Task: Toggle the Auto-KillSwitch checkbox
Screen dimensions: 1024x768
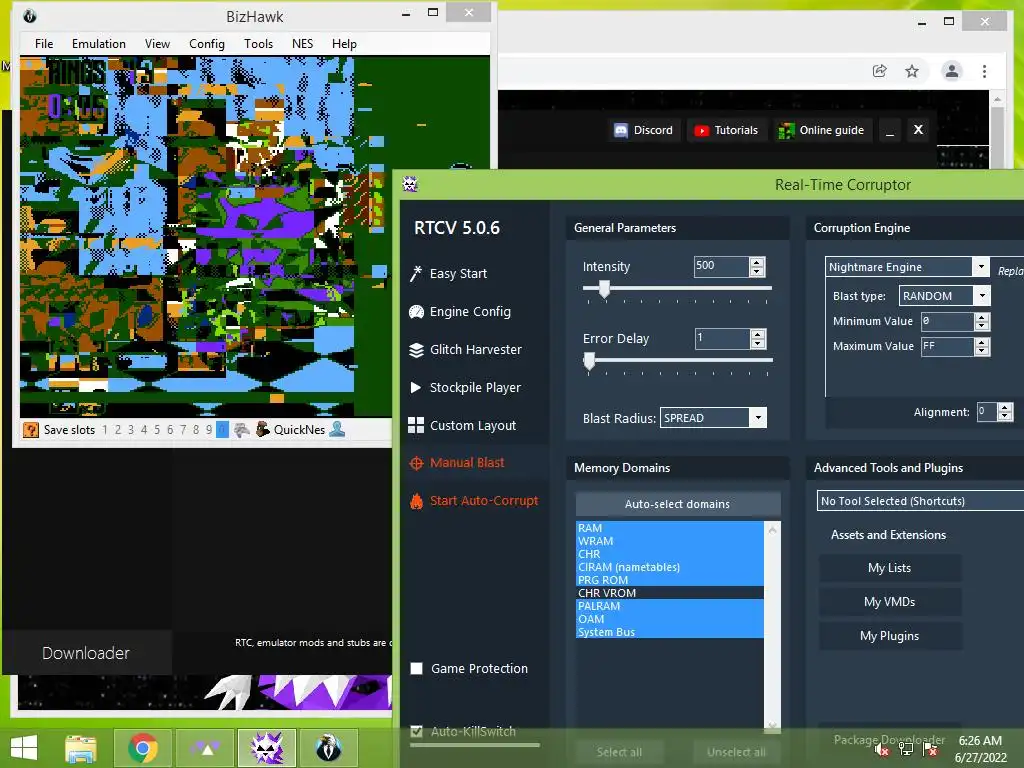Action: tap(417, 731)
